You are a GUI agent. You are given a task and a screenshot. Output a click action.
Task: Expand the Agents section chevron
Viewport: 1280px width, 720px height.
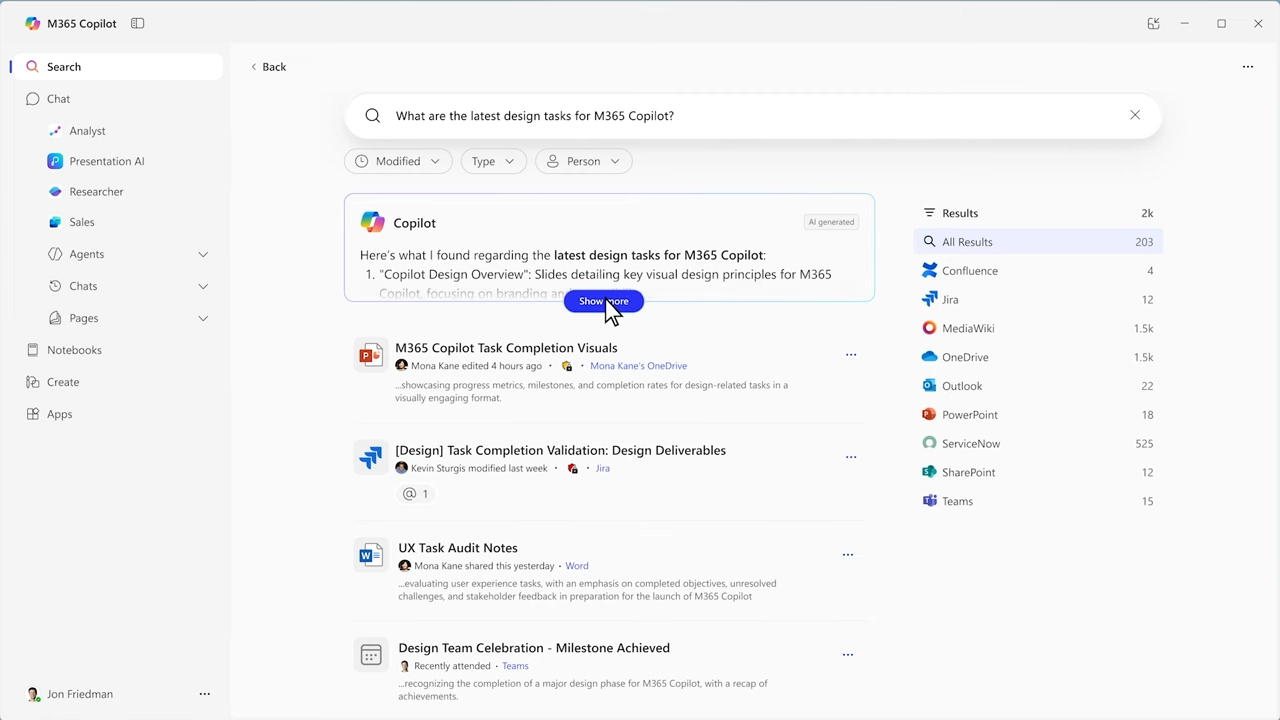[203, 254]
